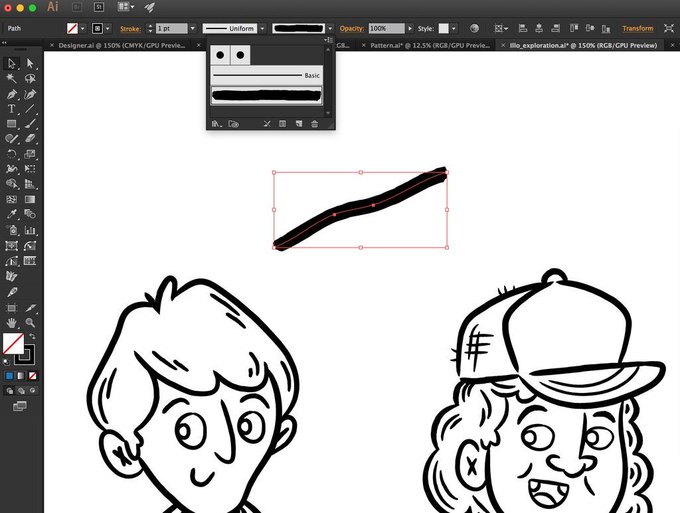Select the Basic brush in list

click(x=266, y=75)
